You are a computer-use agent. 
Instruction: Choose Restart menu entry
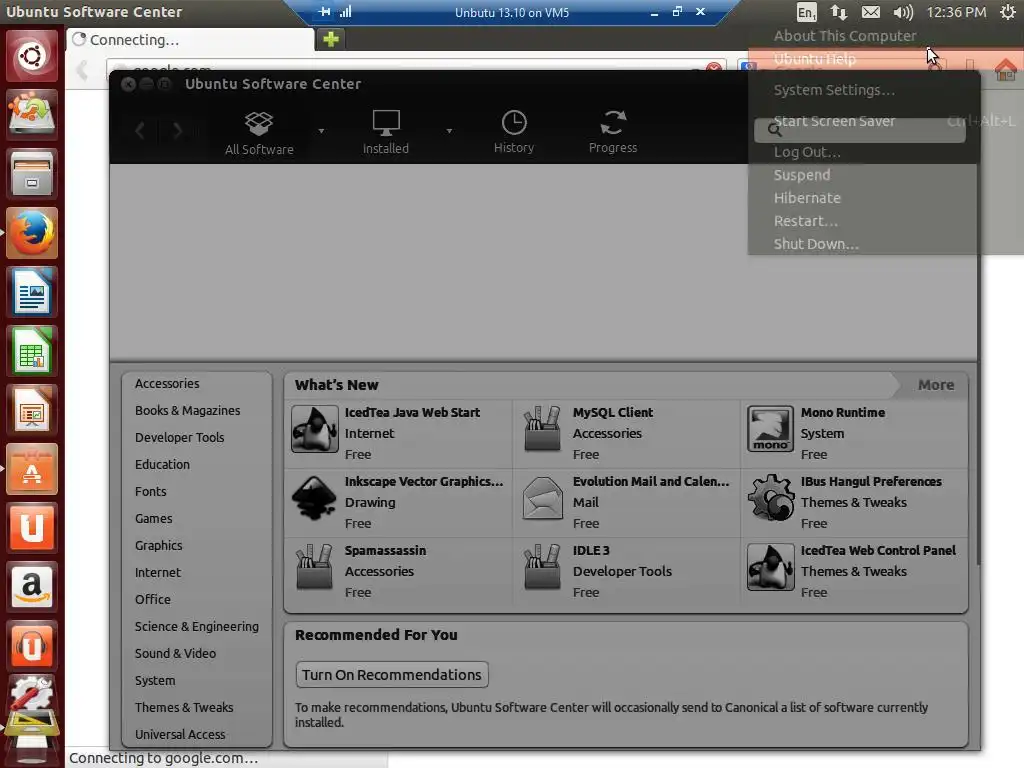(805, 221)
